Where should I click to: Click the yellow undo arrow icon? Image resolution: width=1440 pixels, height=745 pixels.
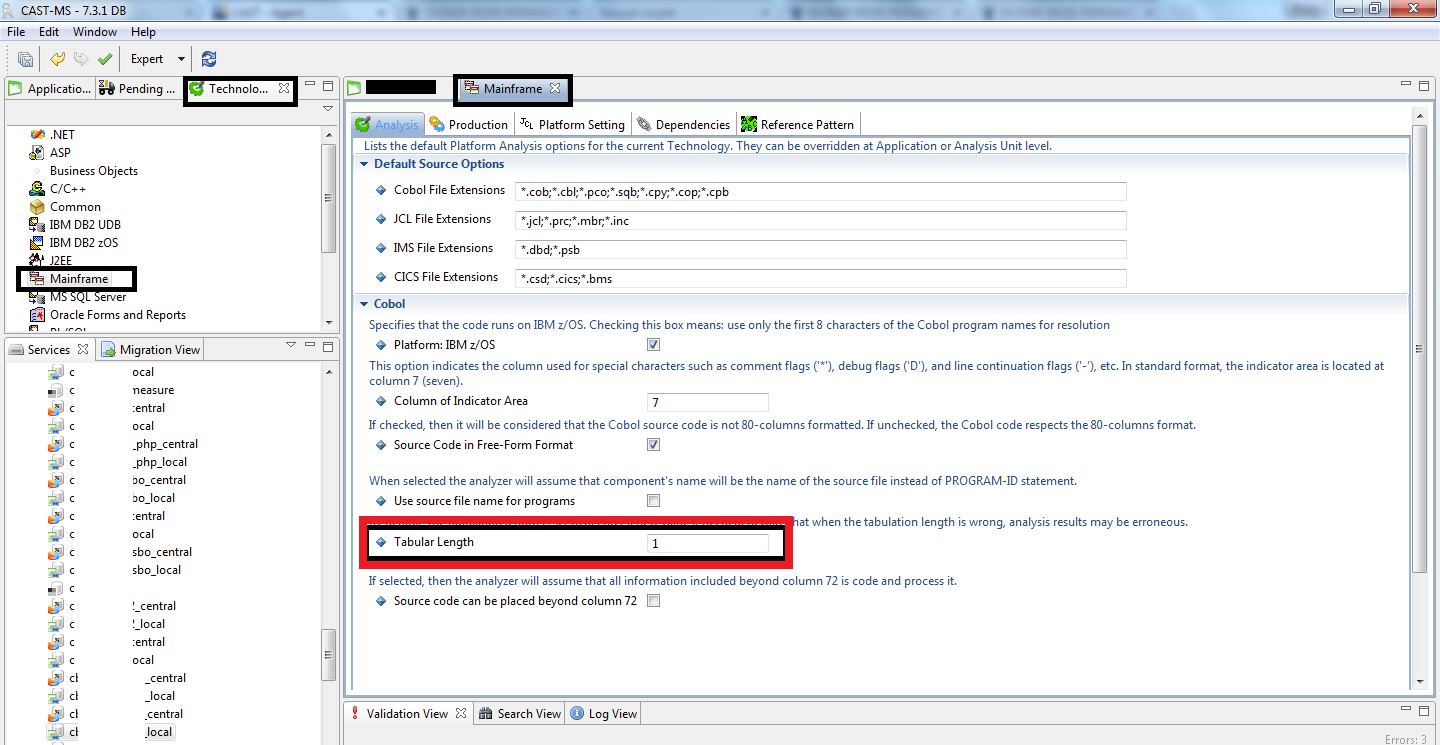(58, 59)
